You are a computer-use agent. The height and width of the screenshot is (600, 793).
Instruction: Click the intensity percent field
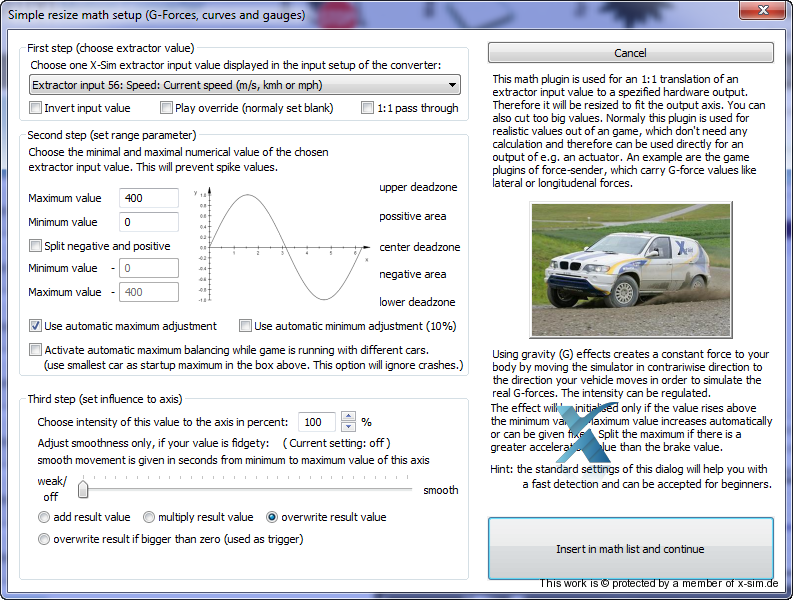point(317,423)
